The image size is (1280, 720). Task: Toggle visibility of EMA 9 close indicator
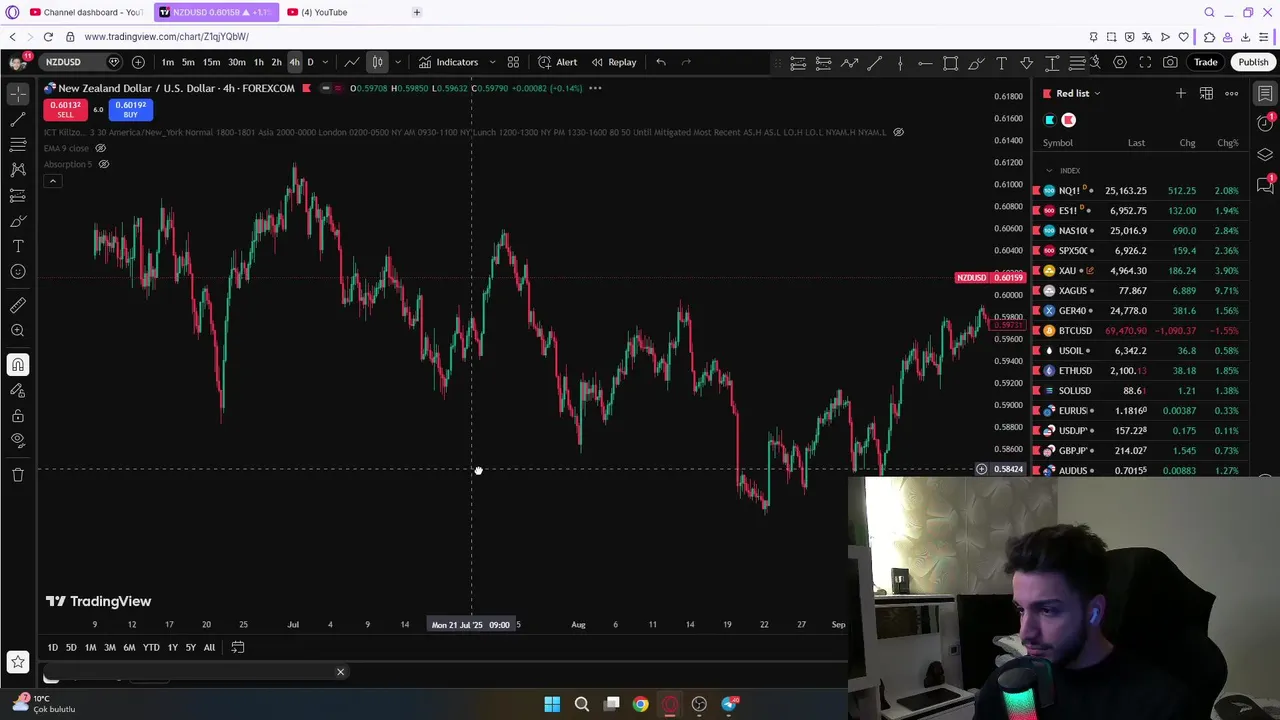click(100, 148)
